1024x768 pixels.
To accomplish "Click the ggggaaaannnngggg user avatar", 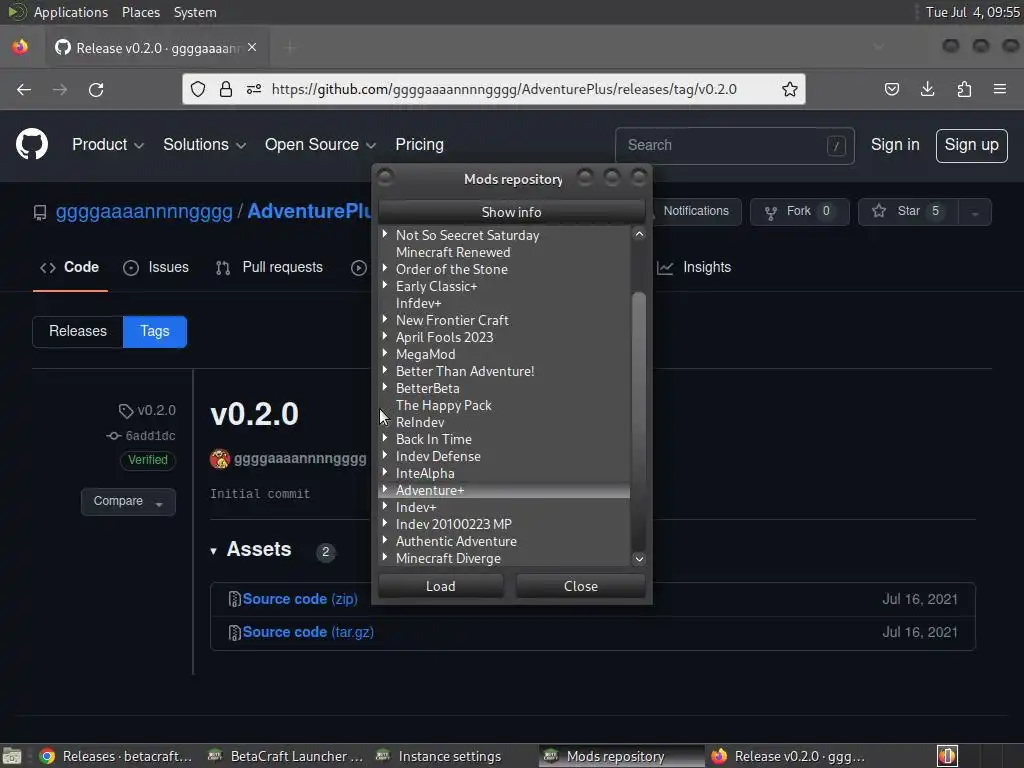I will pyautogui.click(x=219, y=459).
